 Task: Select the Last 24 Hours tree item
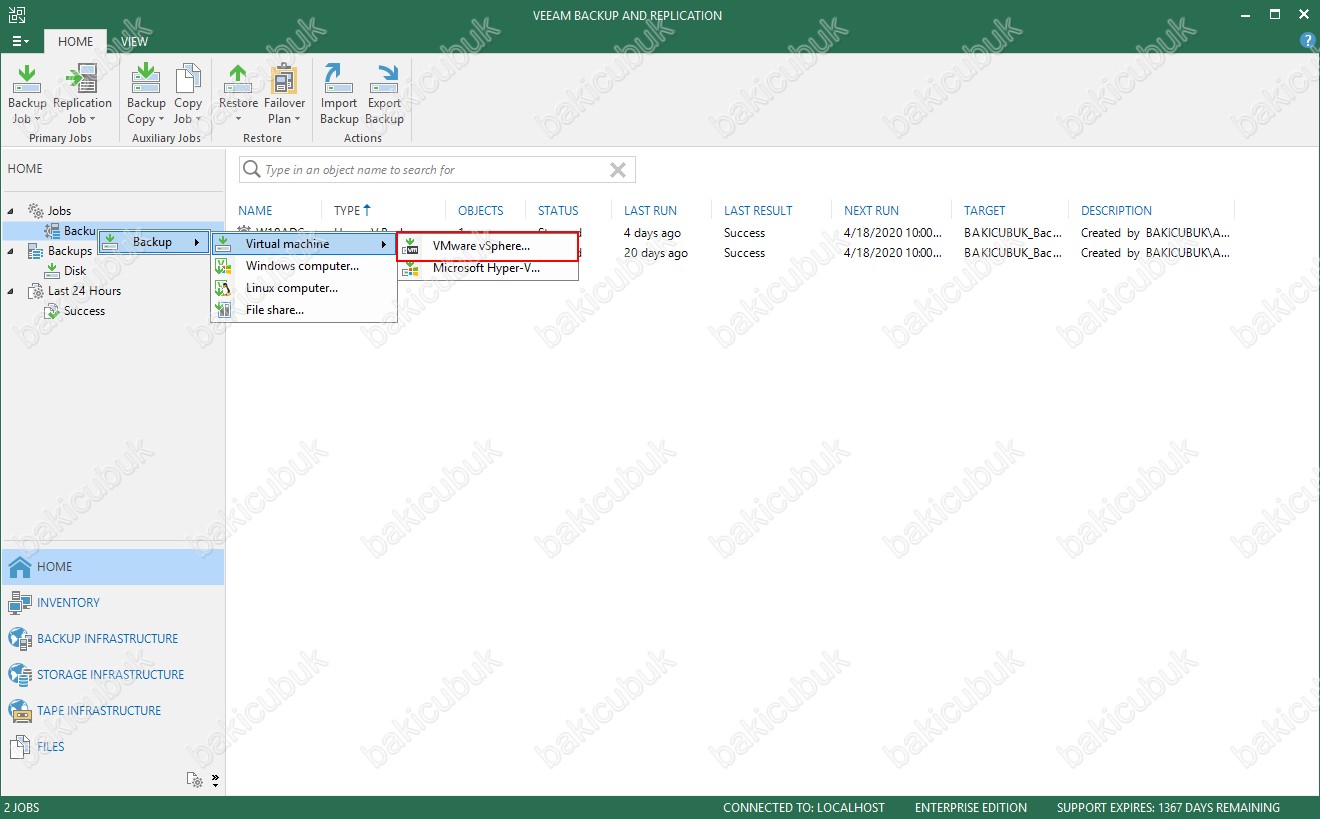click(74, 291)
